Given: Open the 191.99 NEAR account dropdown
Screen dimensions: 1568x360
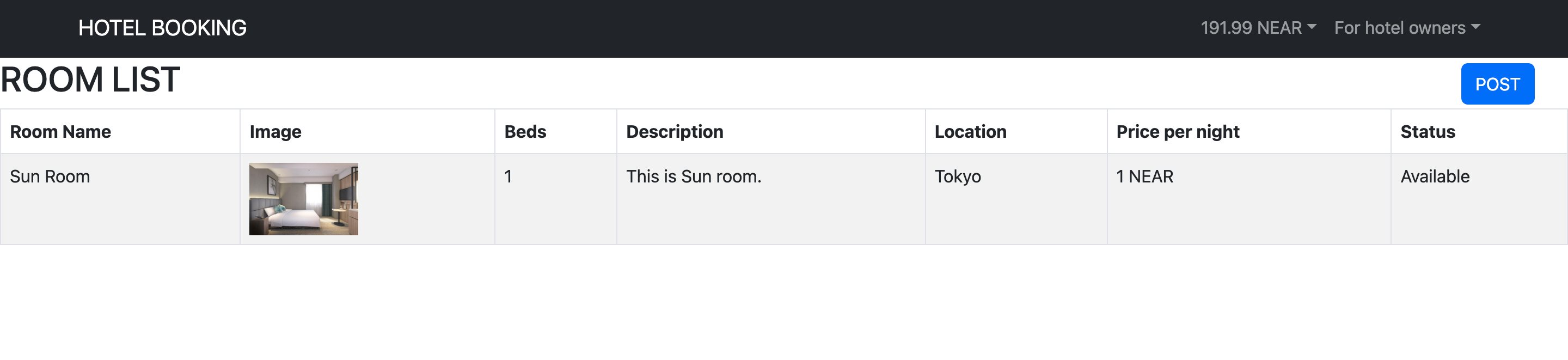Looking at the screenshot, I should click(1258, 28).
